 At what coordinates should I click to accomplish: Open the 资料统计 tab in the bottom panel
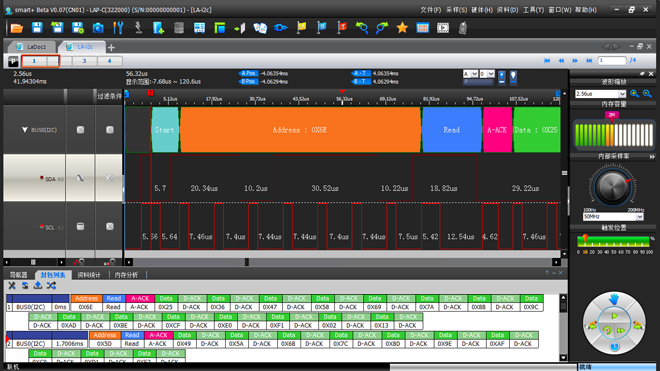coord(89,275)
